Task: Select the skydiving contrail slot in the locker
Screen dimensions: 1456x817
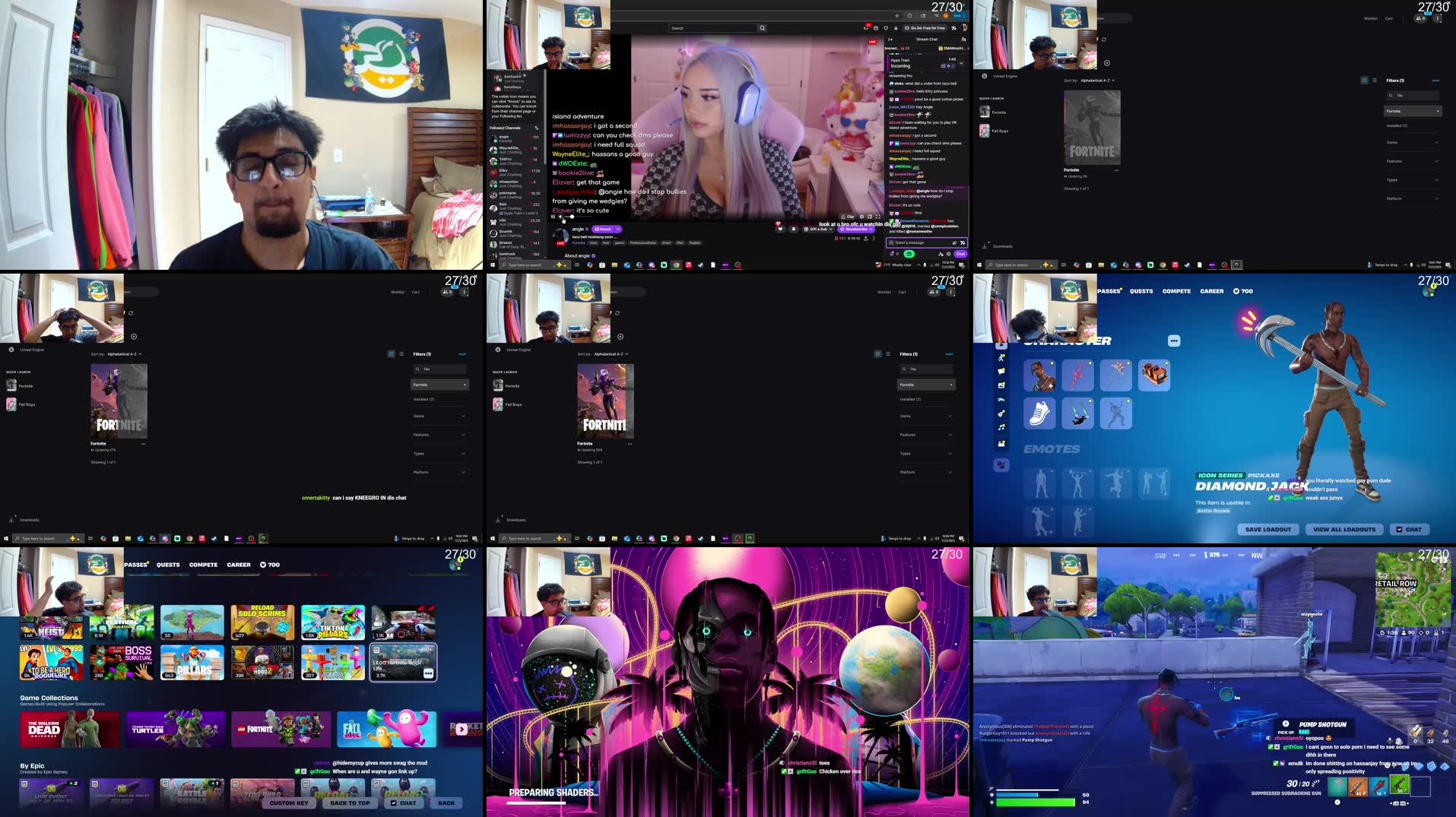Action: tap(1077, 413)
